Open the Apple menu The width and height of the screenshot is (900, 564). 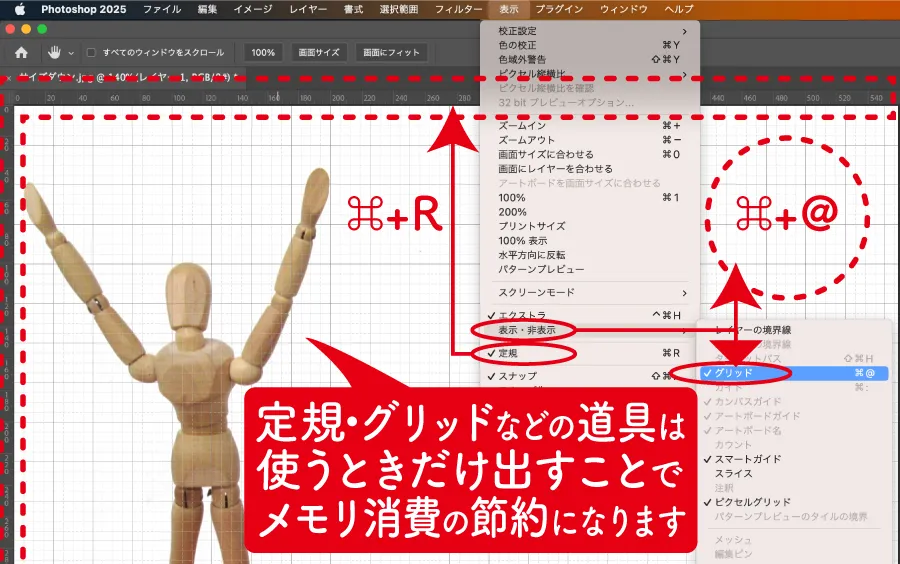(x=19, y=9)
